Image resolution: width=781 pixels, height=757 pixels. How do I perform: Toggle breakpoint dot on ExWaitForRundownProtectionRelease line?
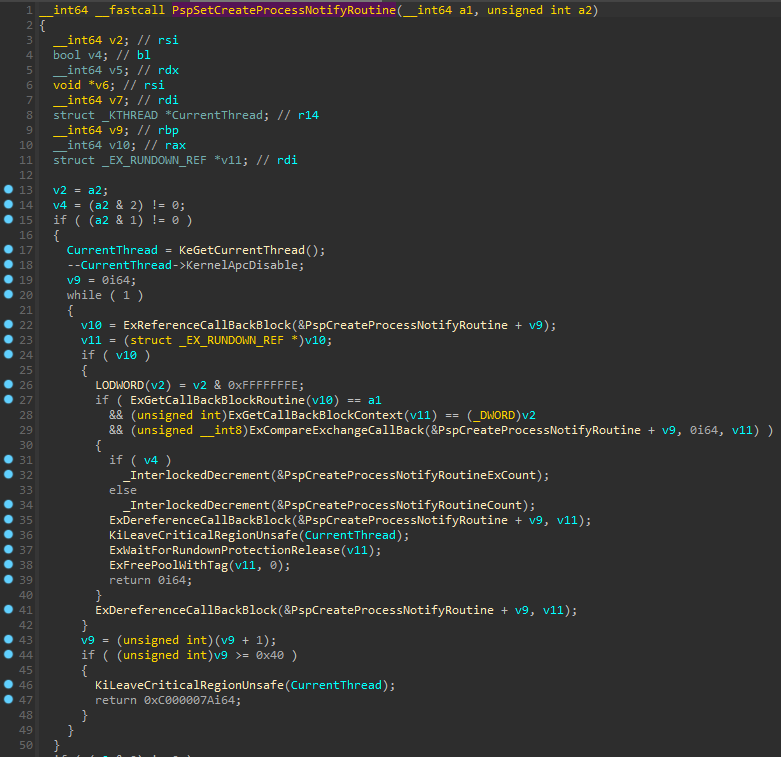(x=8, y=549)
